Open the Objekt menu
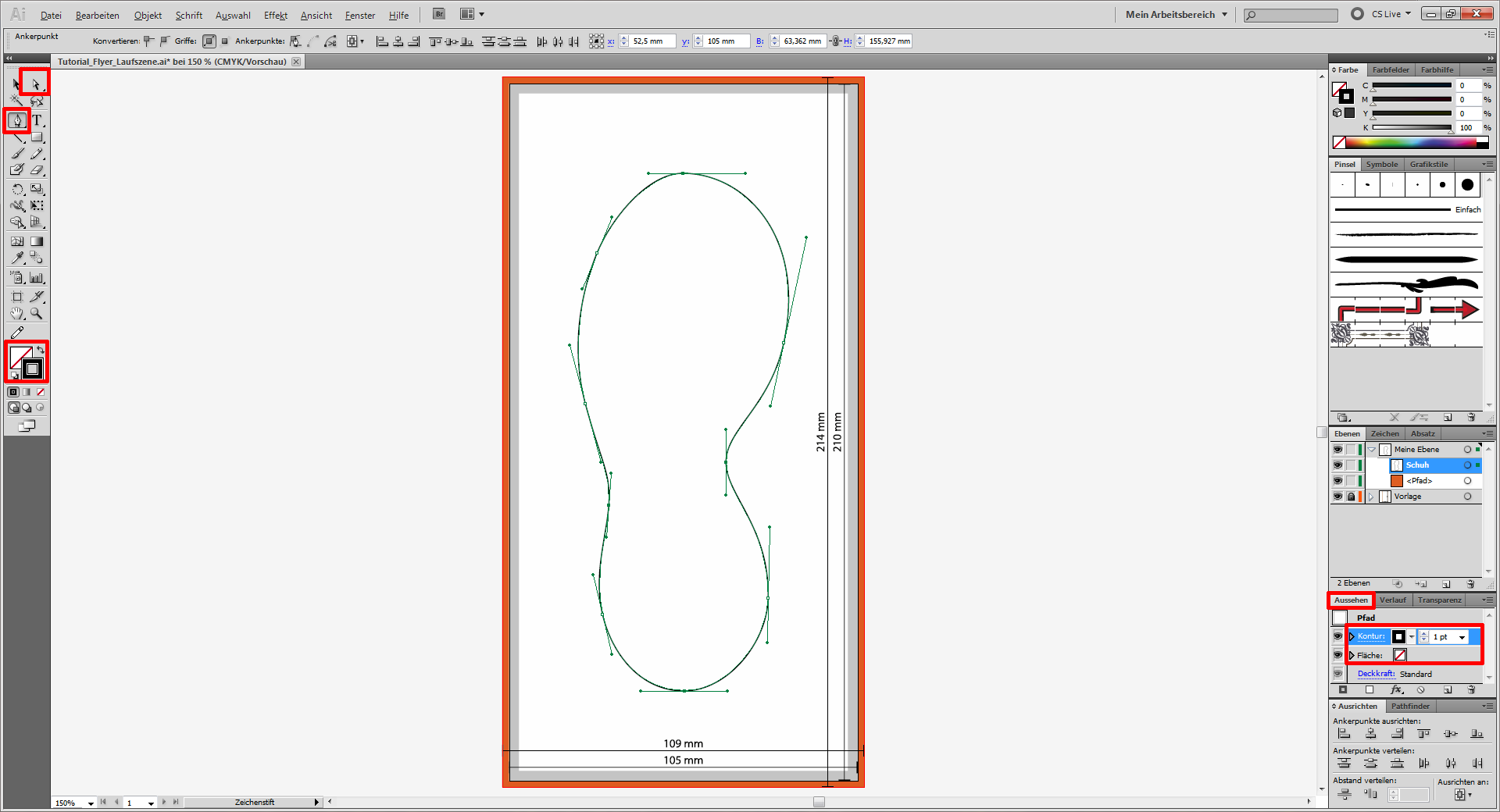 (x=148, y=15)
